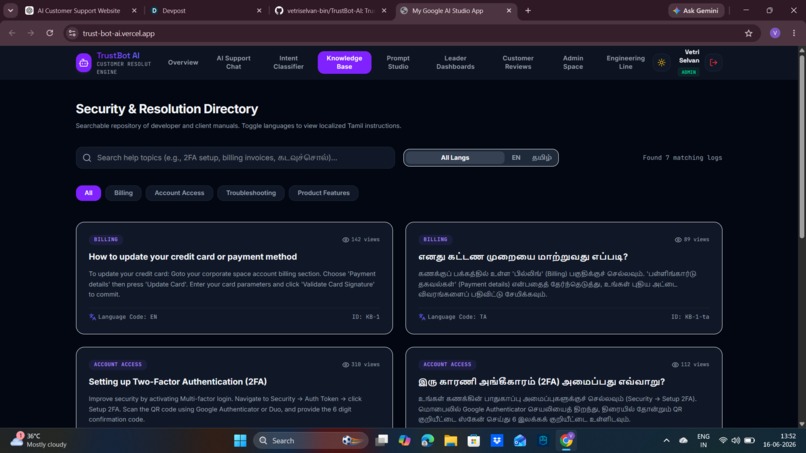Click translate icon next to Language Code: EN

[93, 317]
